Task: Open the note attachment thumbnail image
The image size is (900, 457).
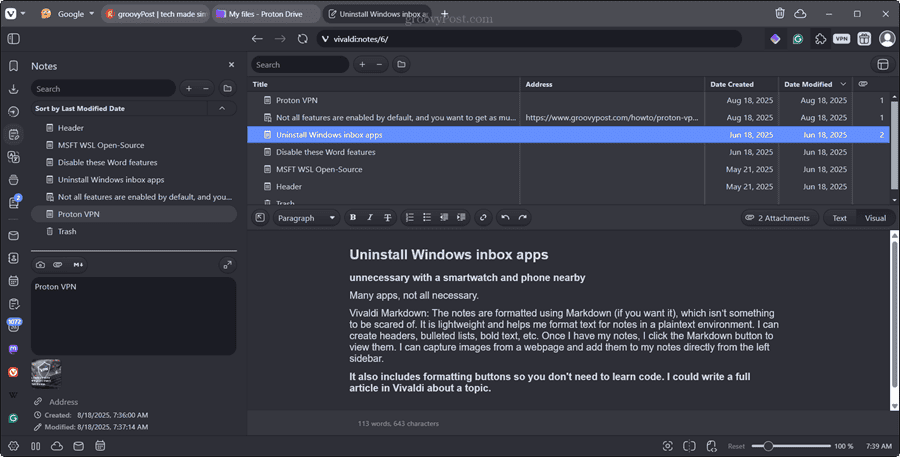Action: pyautogui.click(x=46, y=373)
